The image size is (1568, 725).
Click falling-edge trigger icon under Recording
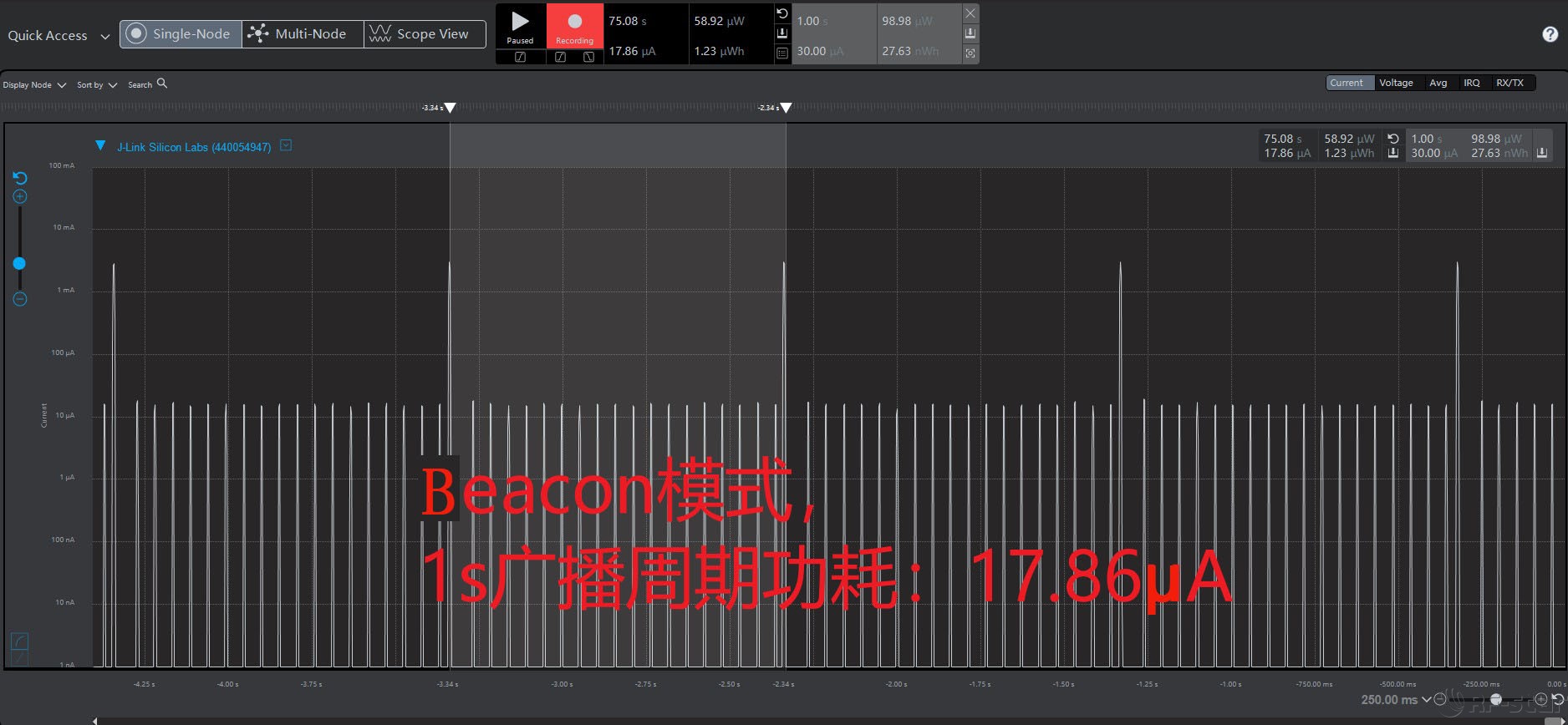[x=588, y=57]
